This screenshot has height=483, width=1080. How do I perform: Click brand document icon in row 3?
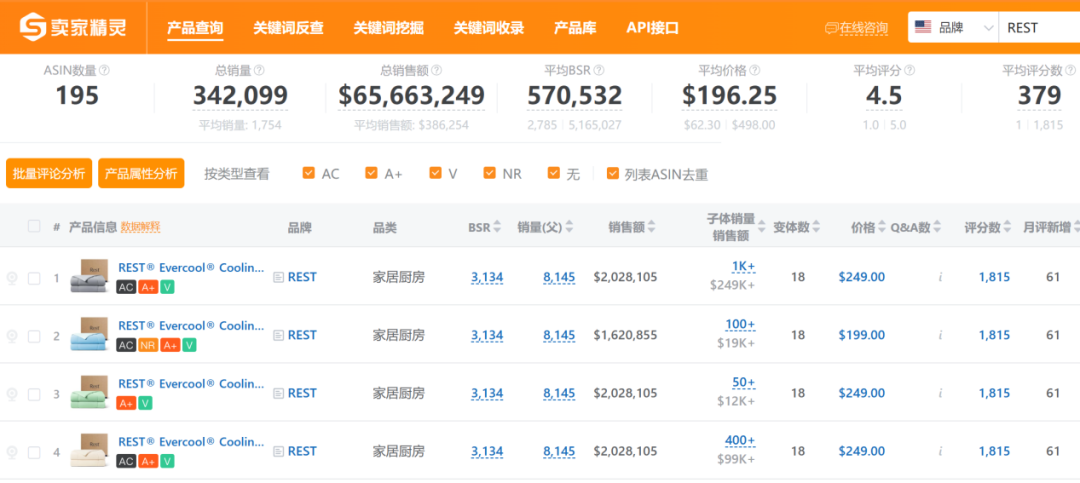pyautogui.click(x=278, y=393)
